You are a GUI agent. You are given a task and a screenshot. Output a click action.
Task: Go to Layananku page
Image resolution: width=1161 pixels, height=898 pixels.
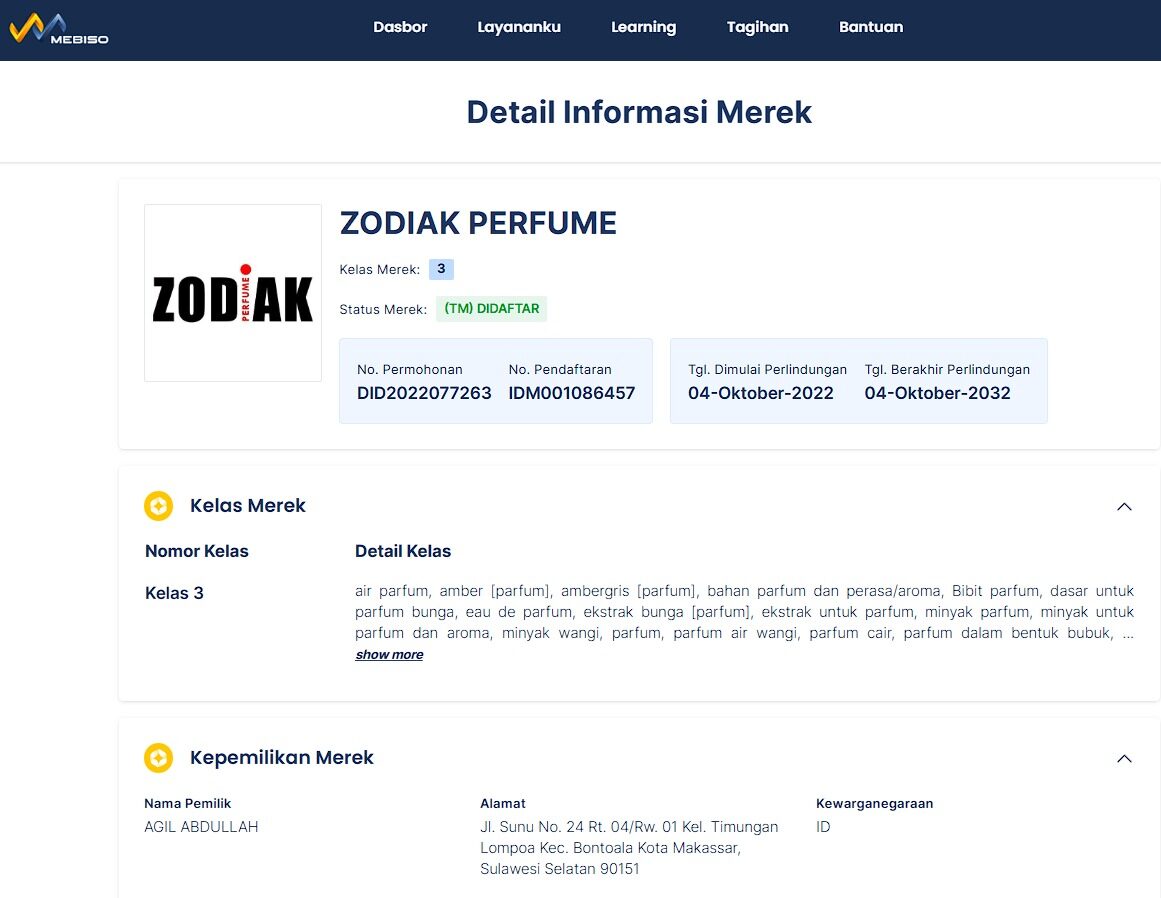pos(518,27)
